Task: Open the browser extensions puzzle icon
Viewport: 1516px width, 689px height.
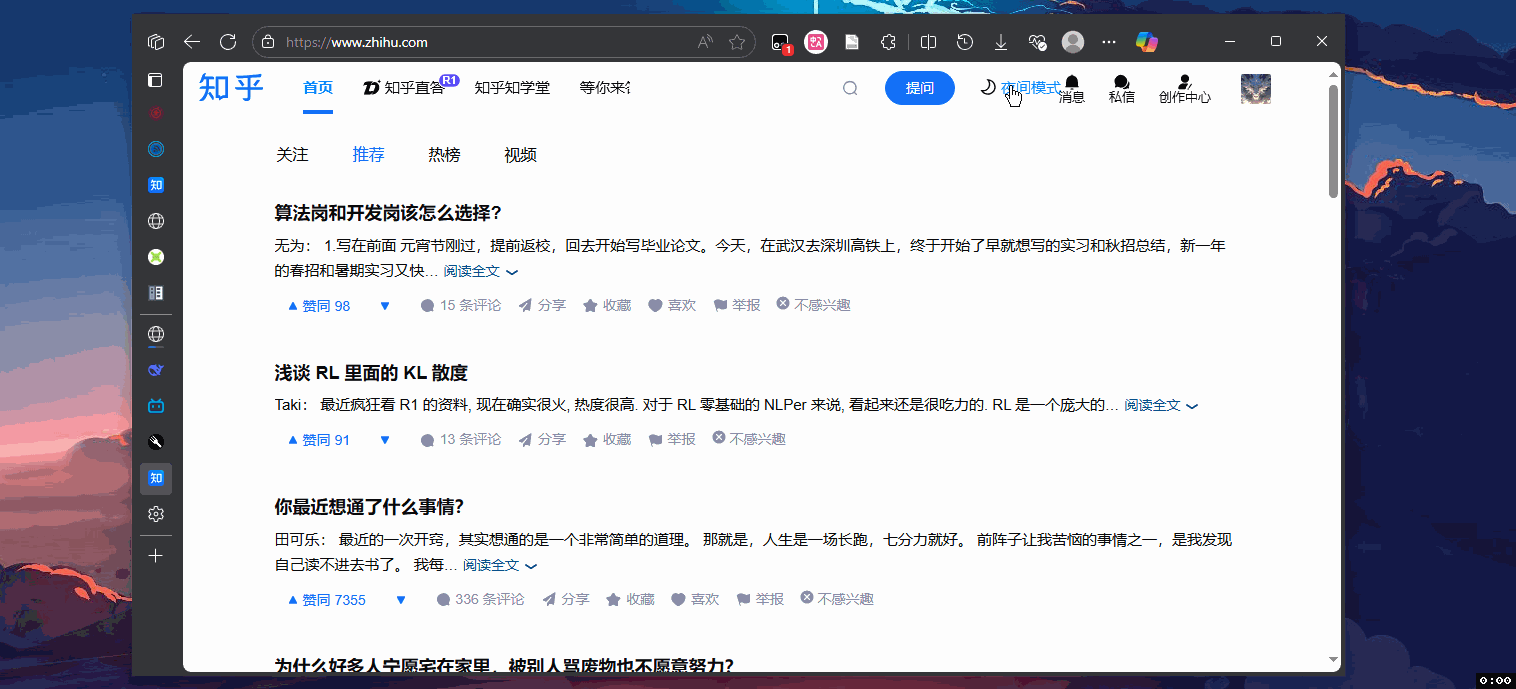Action: tap(888, 42)
